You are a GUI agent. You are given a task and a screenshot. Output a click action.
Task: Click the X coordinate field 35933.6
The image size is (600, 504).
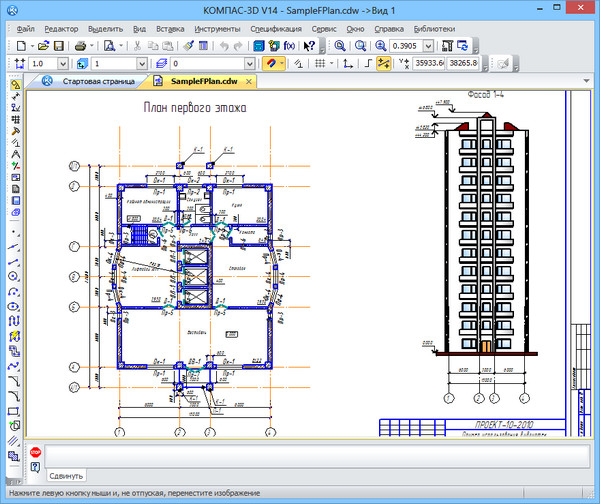[x=427, y=64]
